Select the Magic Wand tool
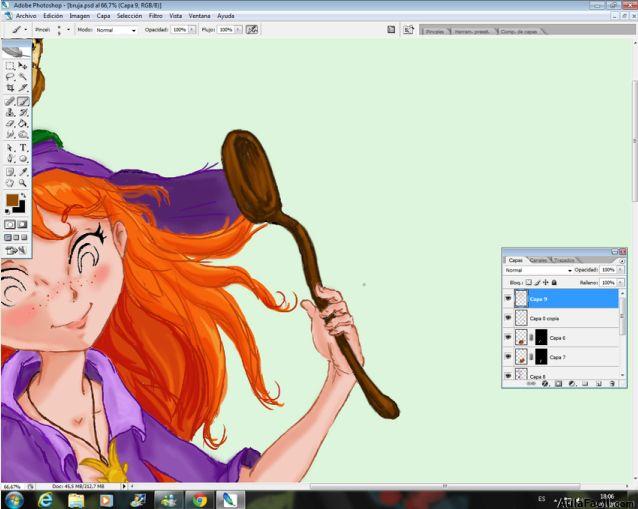The width and height of the screenshot is (638, 509). point(23,77)
